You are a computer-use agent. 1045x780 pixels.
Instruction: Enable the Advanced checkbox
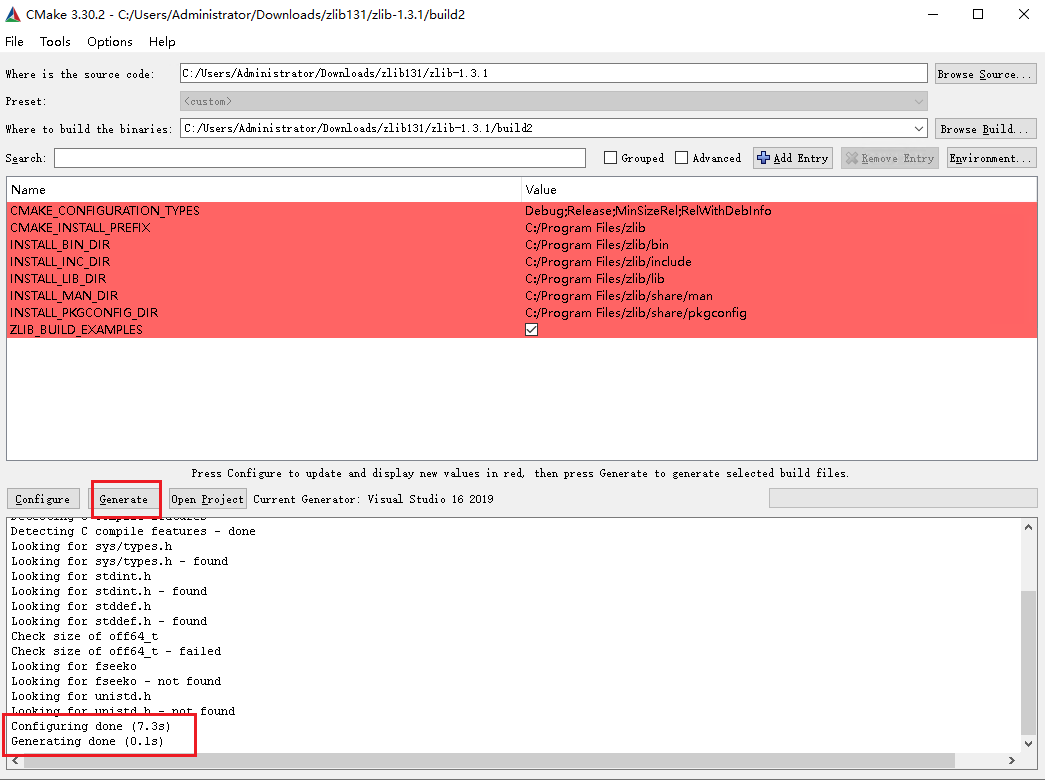tap(681, 158)
